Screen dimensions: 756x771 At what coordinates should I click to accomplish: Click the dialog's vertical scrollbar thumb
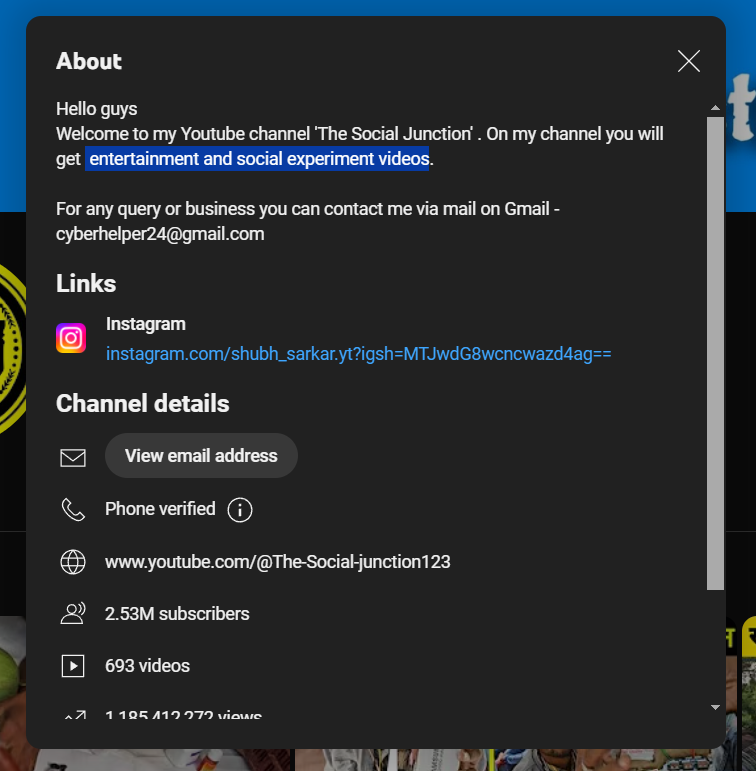click(x=715, y=350)
